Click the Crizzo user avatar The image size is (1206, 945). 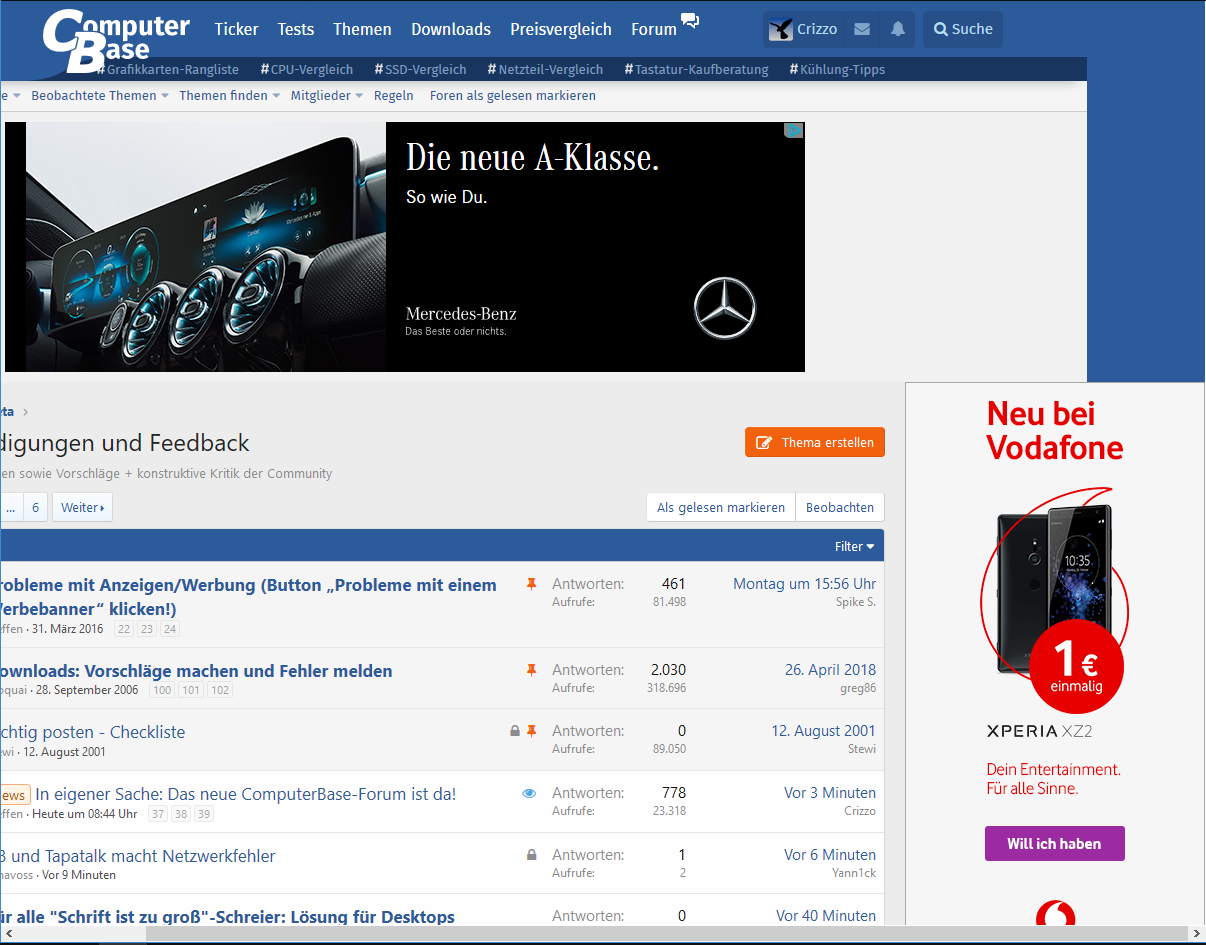coord(781,29)
